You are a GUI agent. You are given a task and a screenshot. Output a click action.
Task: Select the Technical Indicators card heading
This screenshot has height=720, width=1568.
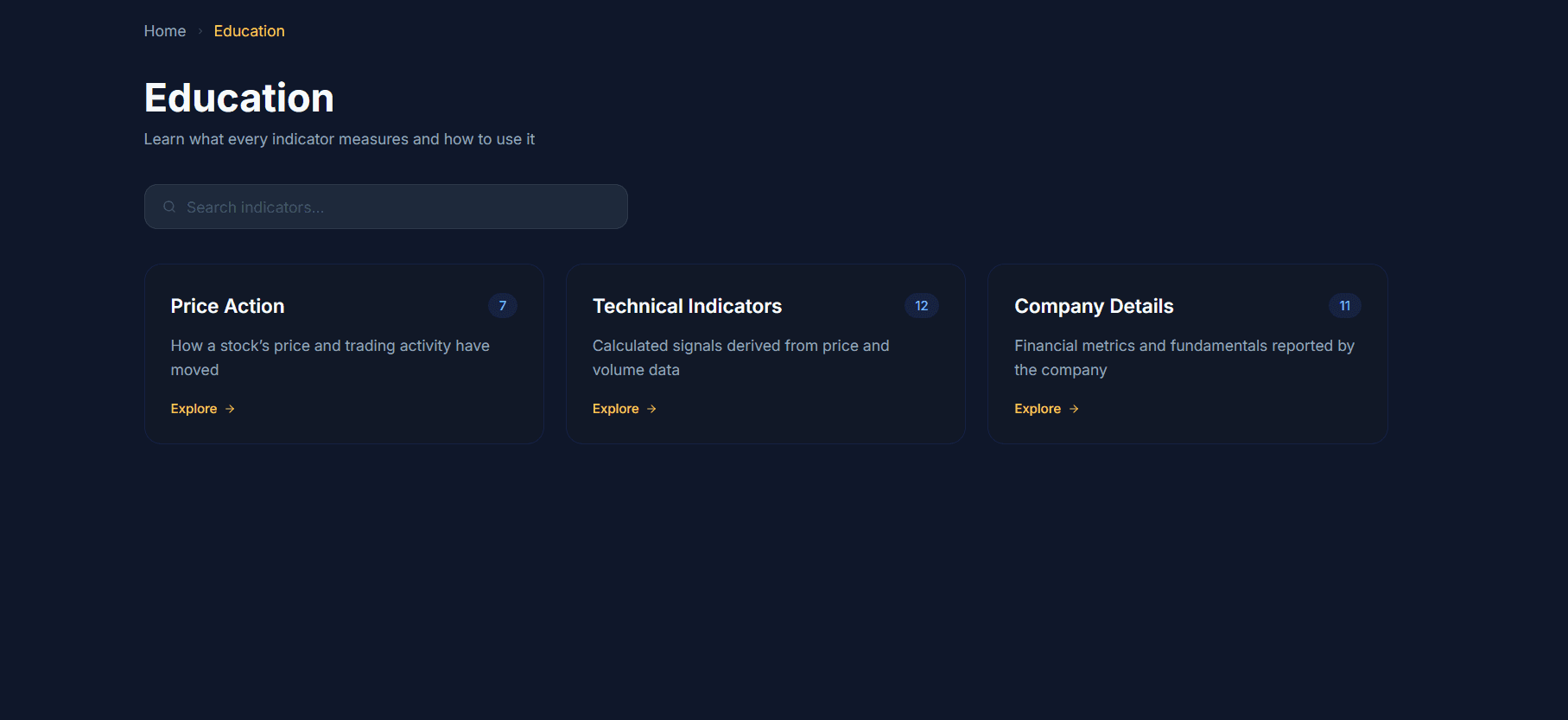tap(687, 306)
